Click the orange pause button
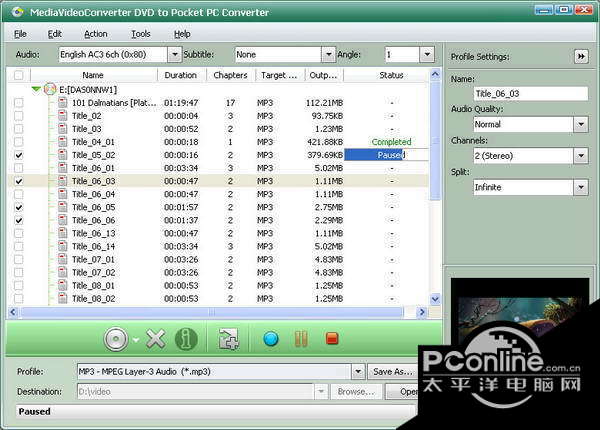This screenshot has height=430, width=600. (x=301, y=339)
